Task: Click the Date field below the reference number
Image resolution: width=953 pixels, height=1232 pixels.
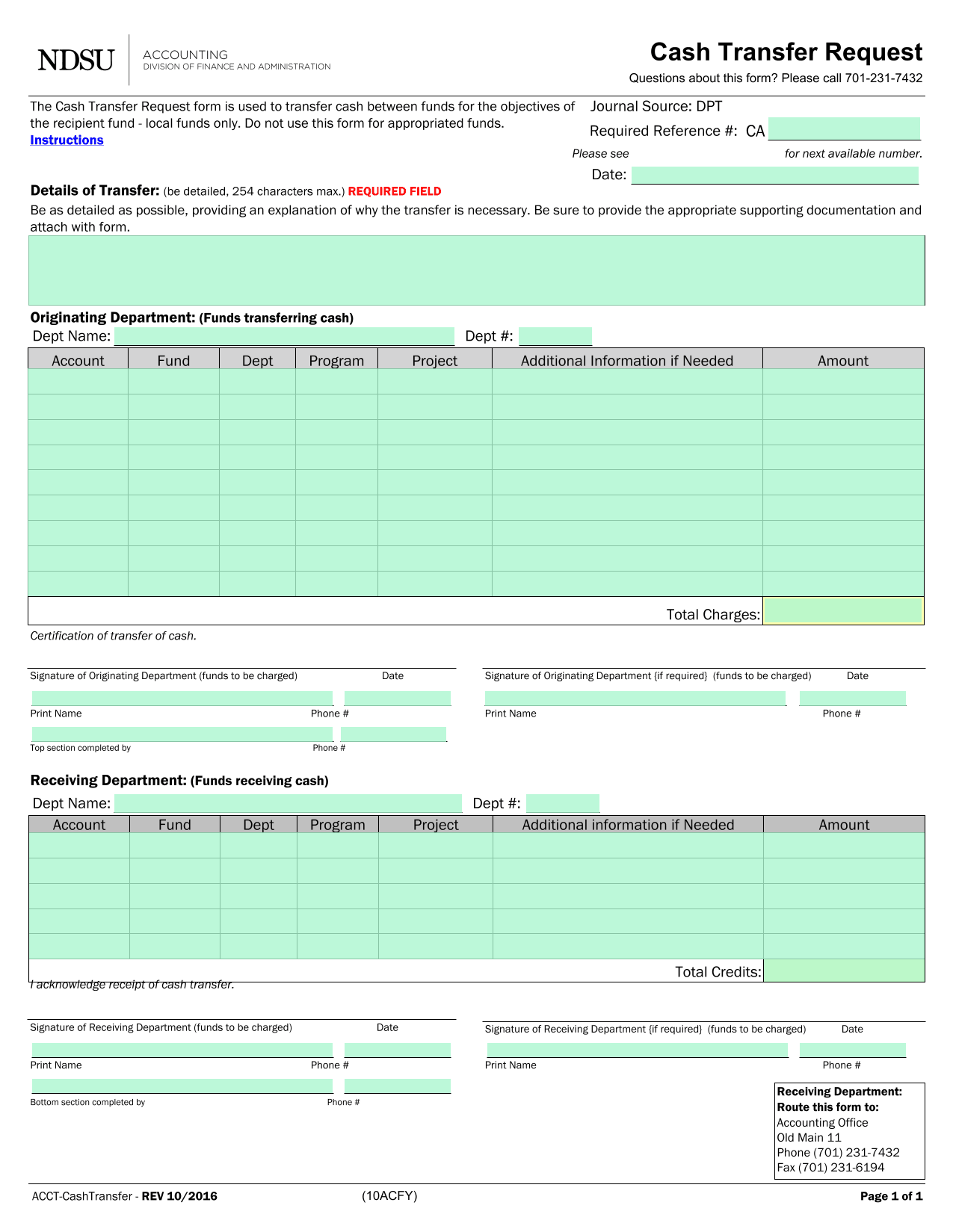Action: click(775, 175)
